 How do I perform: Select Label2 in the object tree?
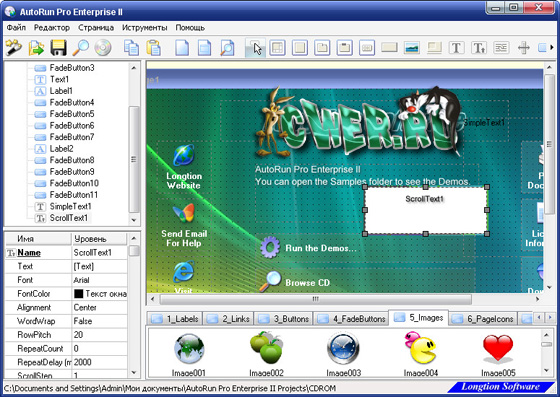pyautogui.click(x=61, y=149)
